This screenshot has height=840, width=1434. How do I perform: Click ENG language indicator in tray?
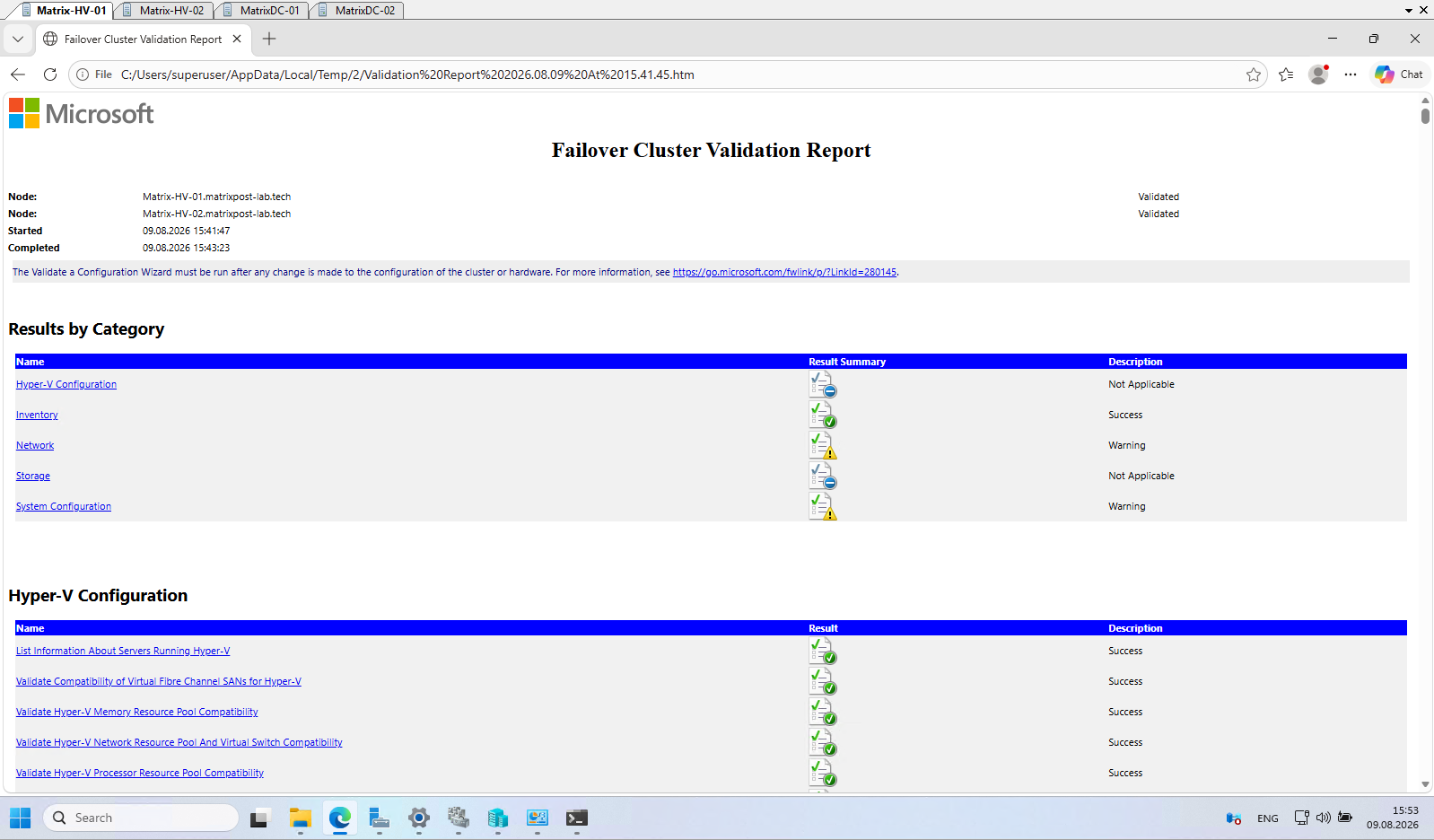click(x=1267, y=818)
